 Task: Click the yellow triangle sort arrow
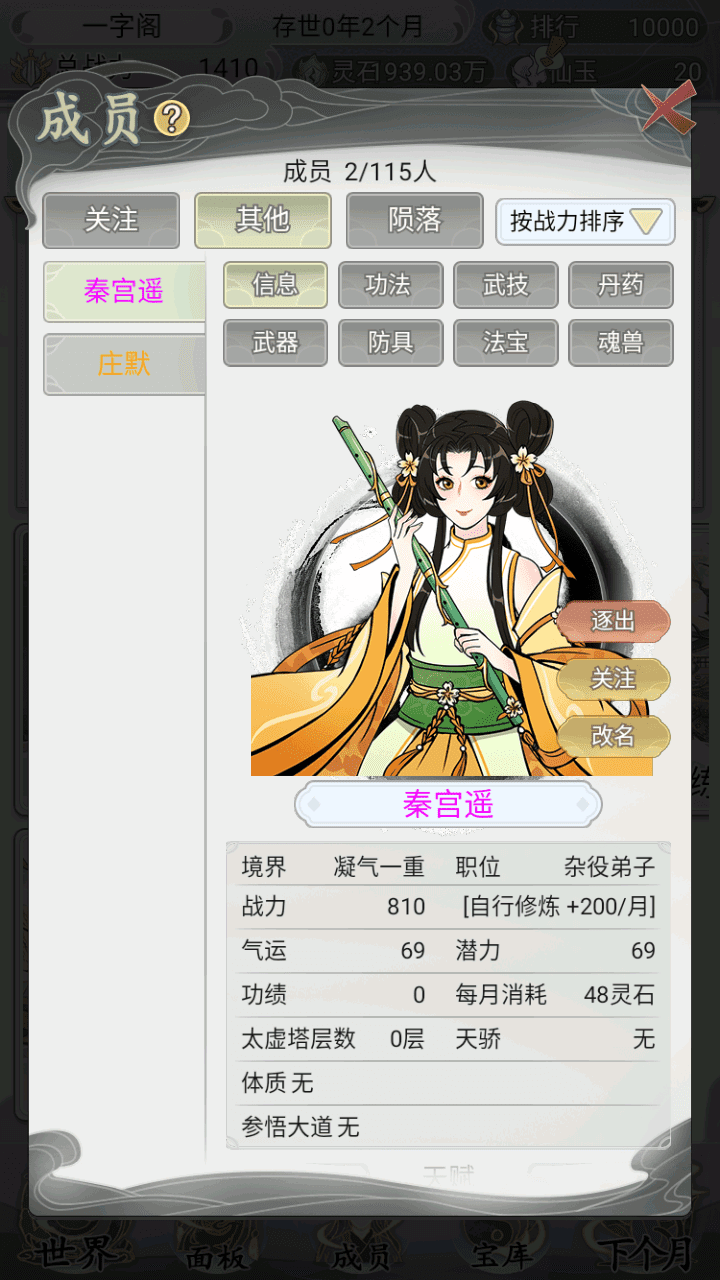click(646, 221)
